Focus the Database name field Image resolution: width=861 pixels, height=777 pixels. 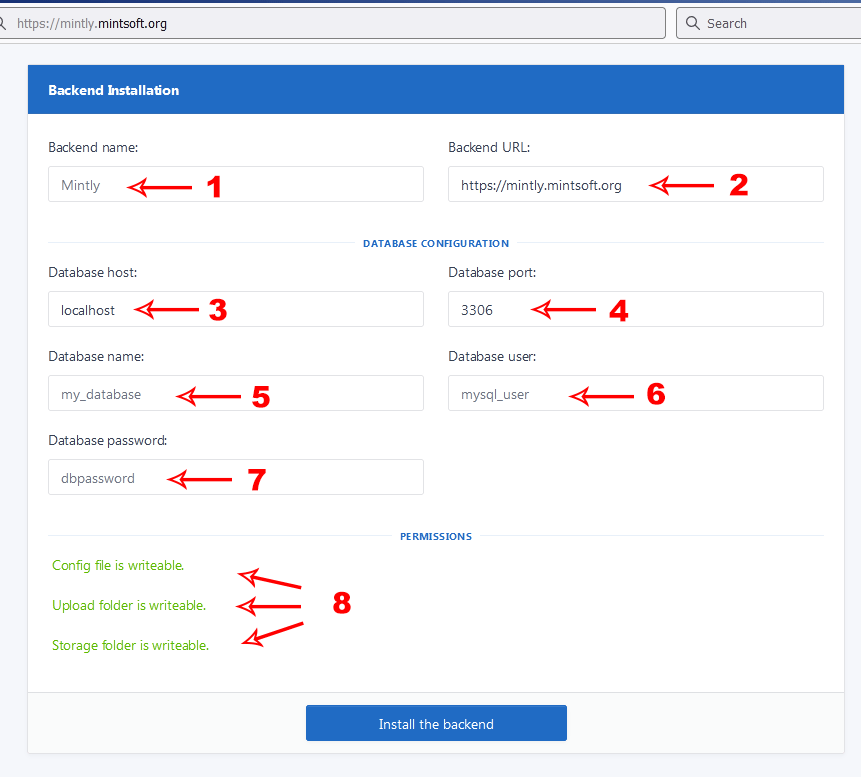(x=236, y=393)
